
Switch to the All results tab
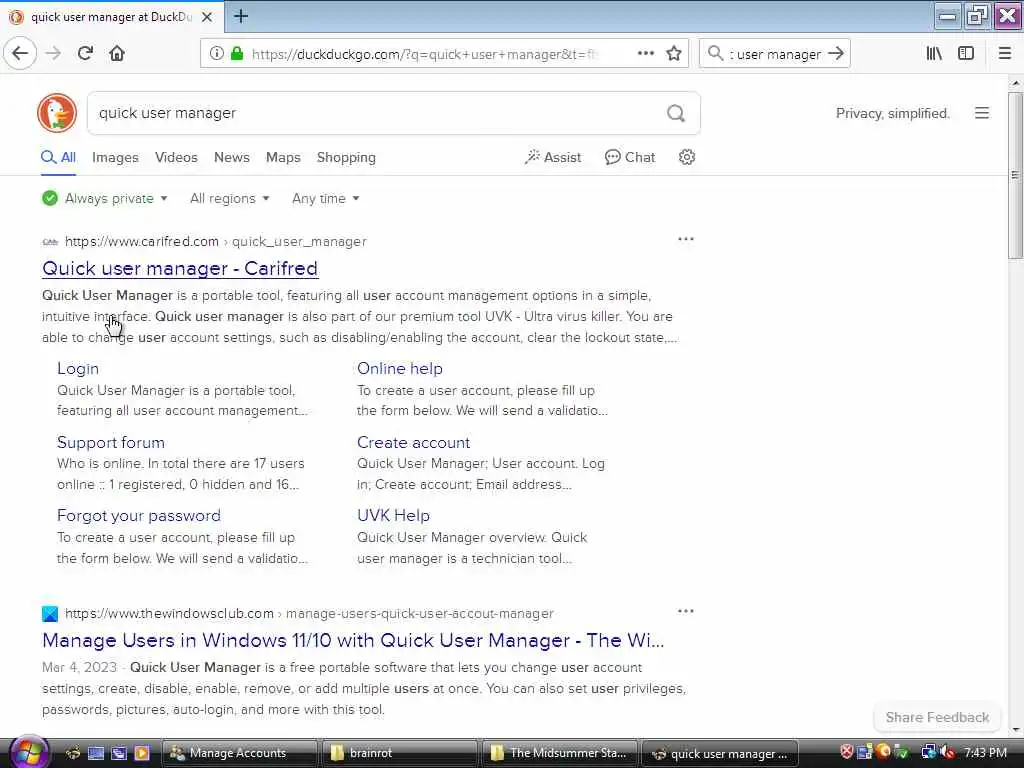(59, 157)
